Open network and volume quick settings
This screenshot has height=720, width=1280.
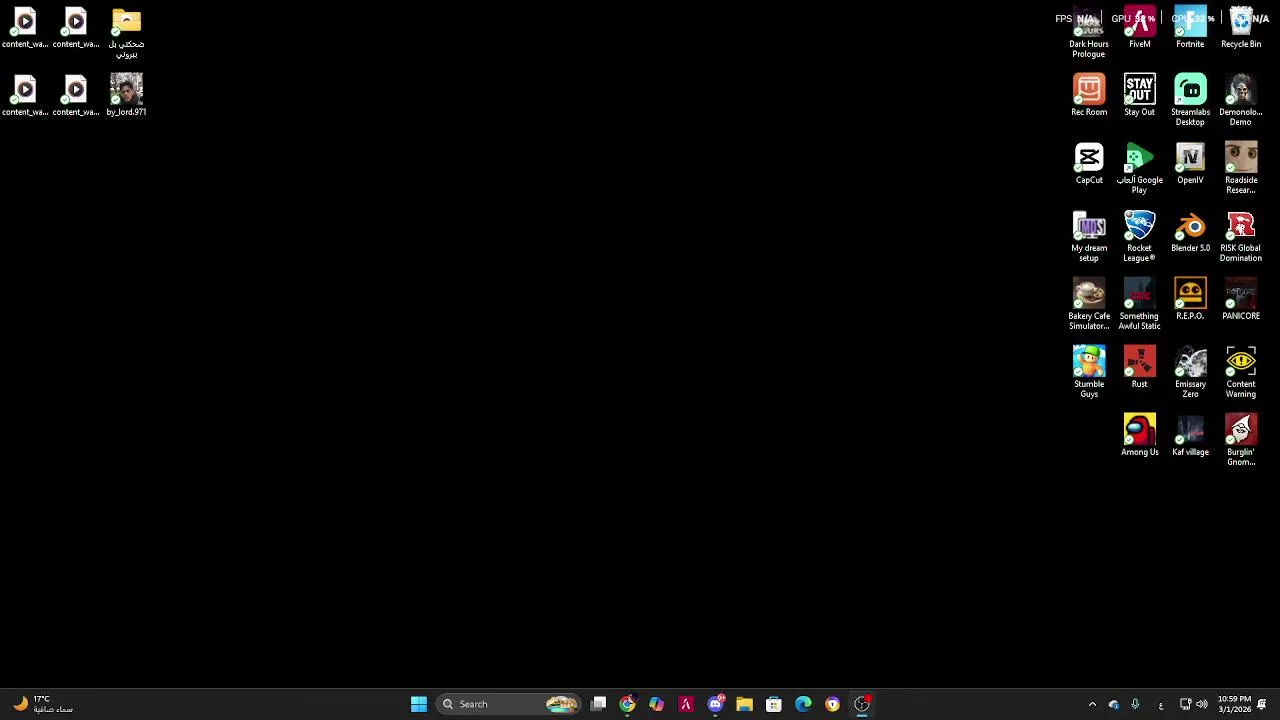tap(1193, 704)
